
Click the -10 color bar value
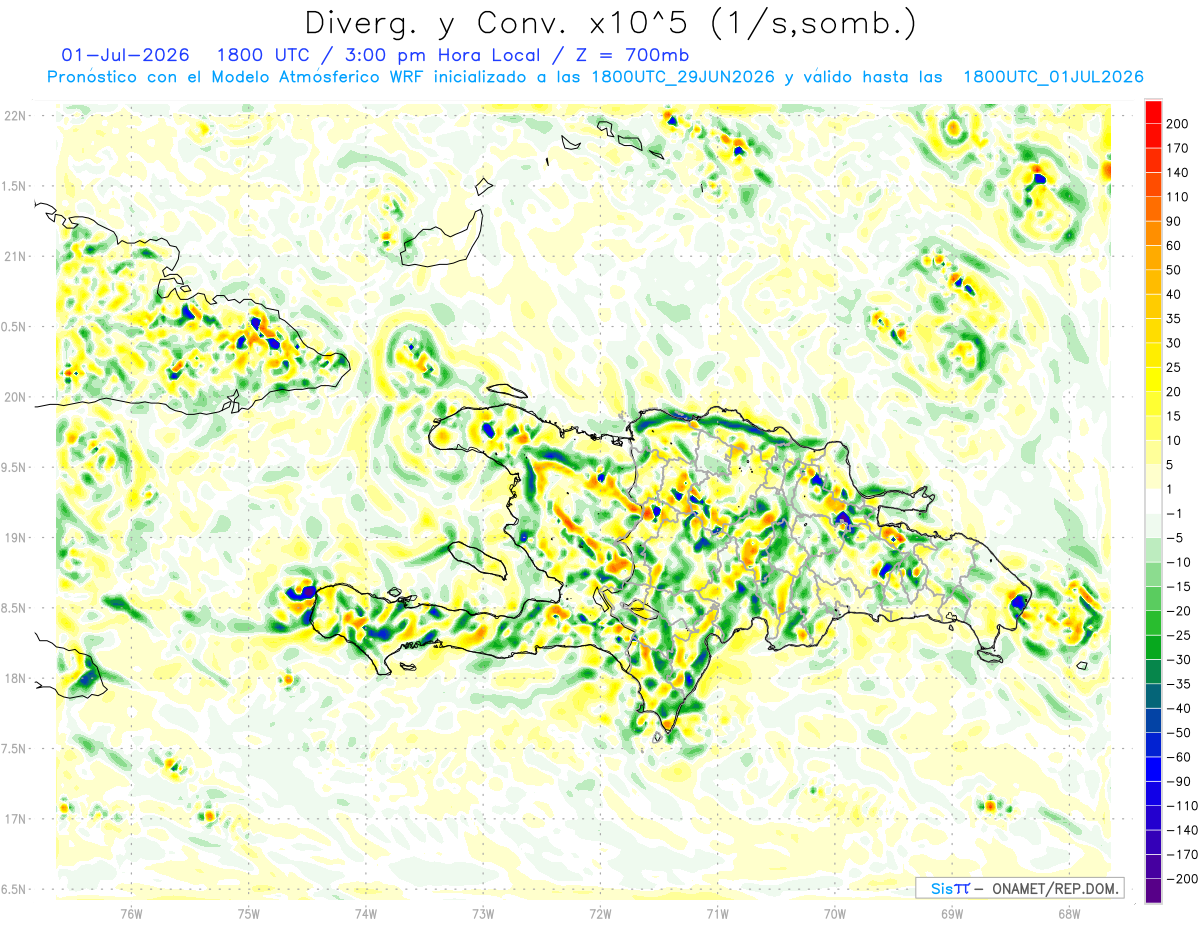pos(1177,562)
